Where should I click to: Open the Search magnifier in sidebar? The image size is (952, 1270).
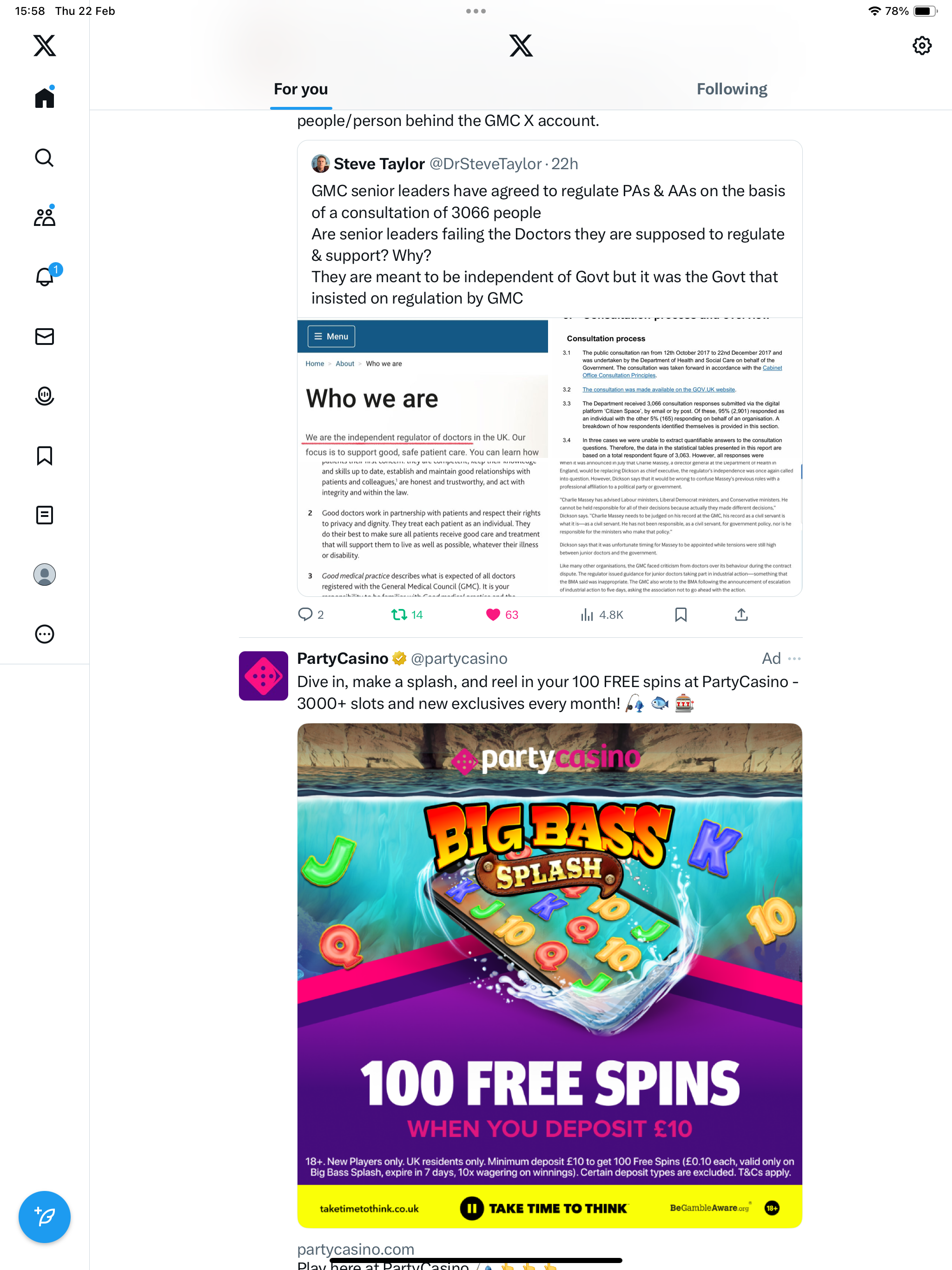(x=44, y=157)
